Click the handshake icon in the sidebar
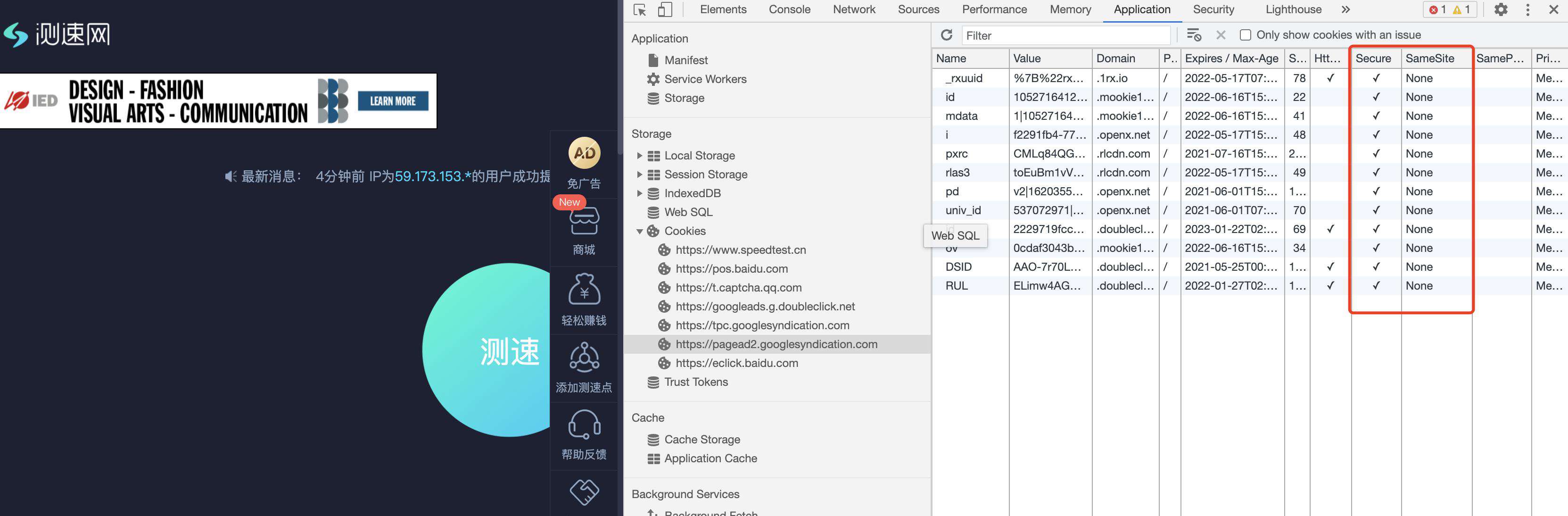Image resolution: width=1568 pixels, height=516 pixels. [x=585, y=492]
